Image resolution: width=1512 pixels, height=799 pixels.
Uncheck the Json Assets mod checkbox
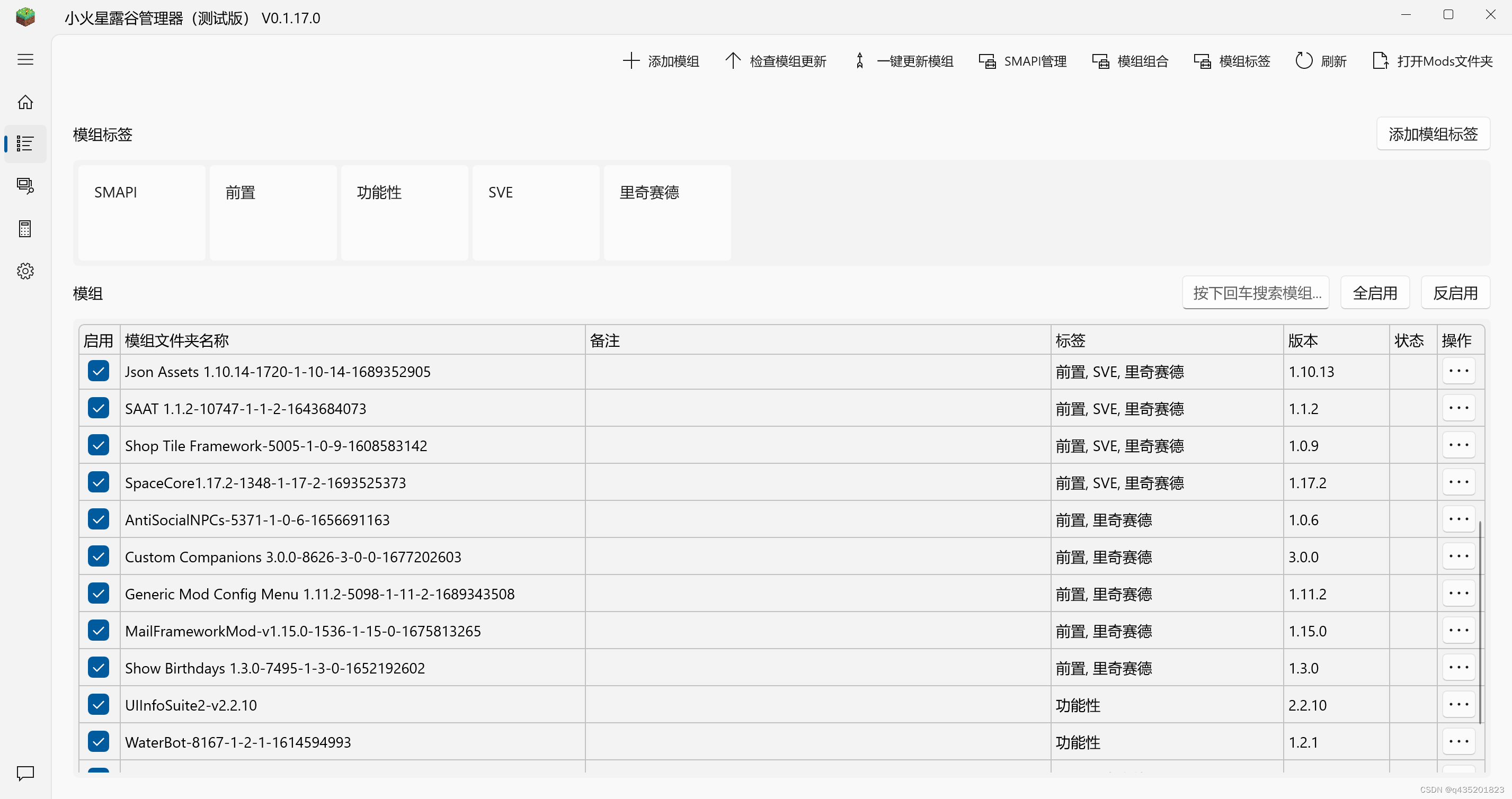point(99,371)
